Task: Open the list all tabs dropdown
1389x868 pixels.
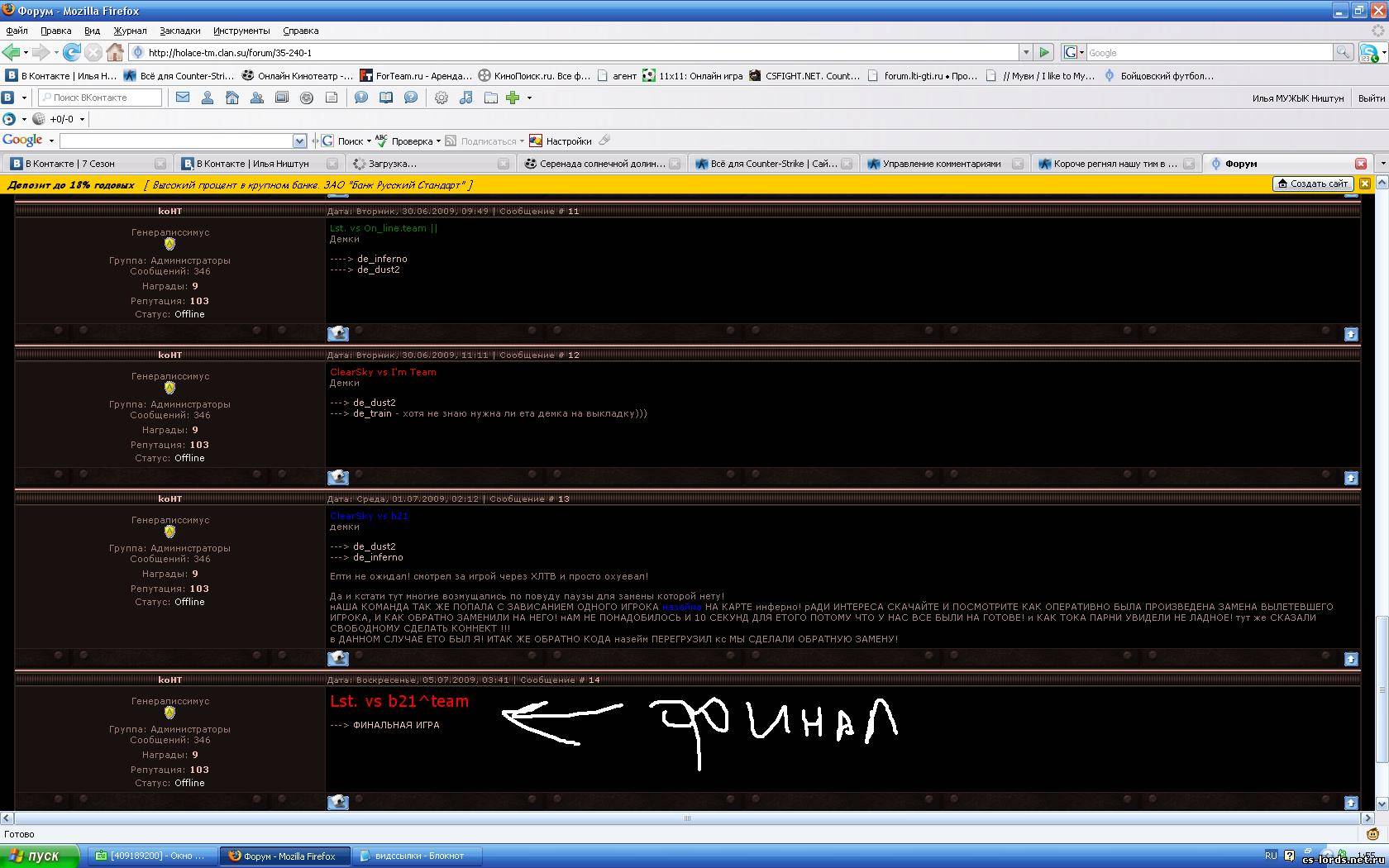Action: [x=1382, y=164]
